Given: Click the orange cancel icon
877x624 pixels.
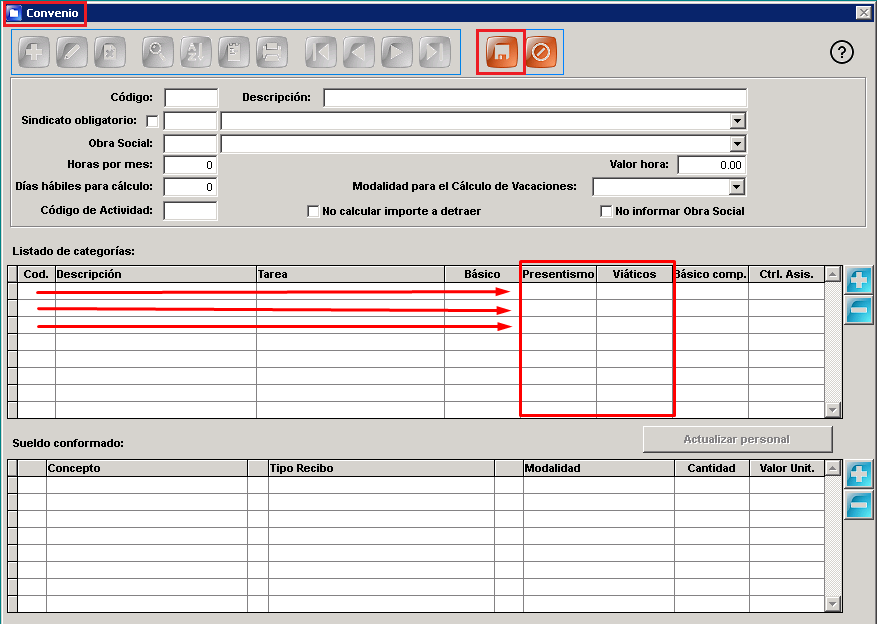Looking at the screenshot, I should pyautogui.click(x=541, y=53).
